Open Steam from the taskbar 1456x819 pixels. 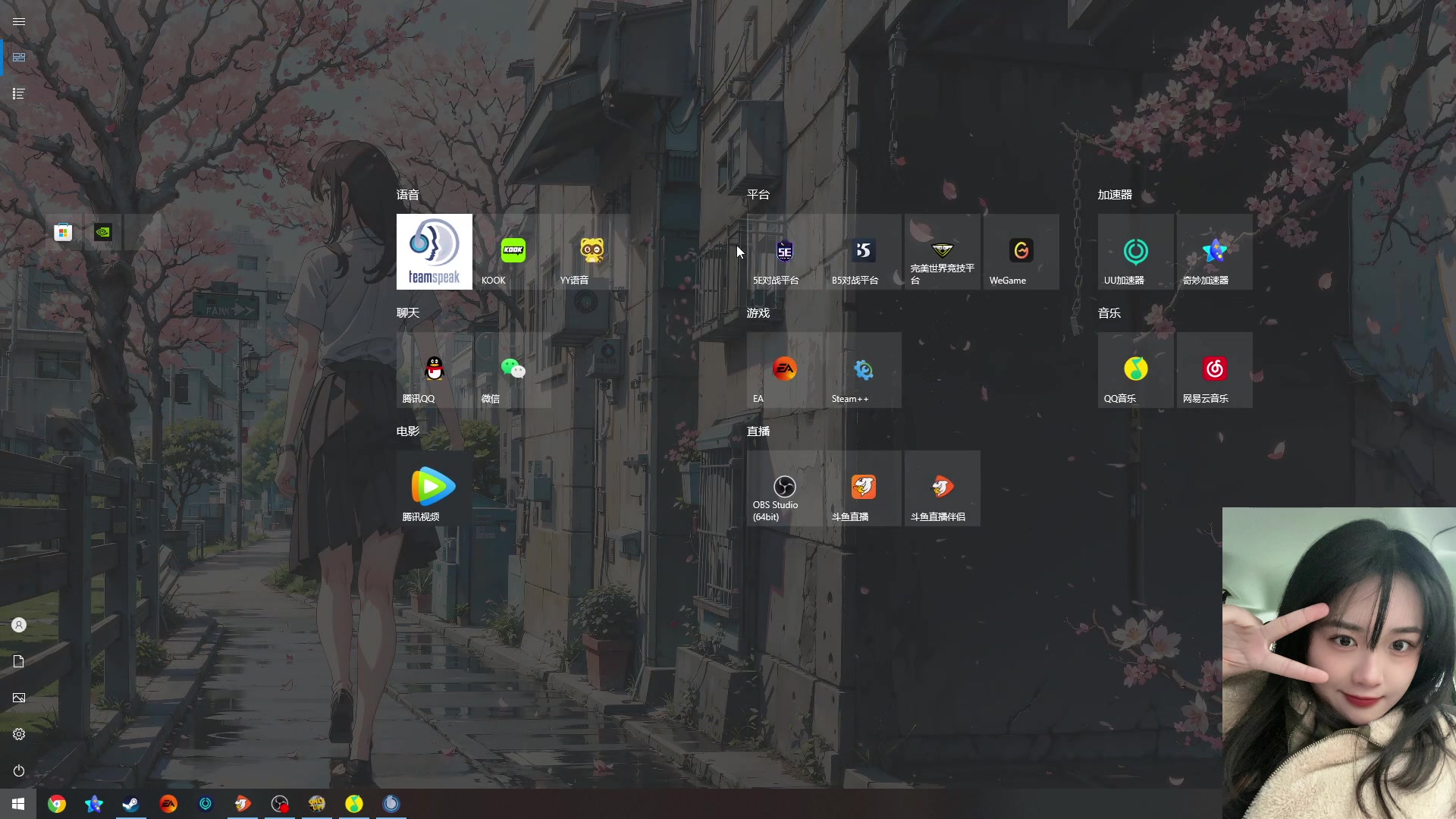tap(131, 804)
